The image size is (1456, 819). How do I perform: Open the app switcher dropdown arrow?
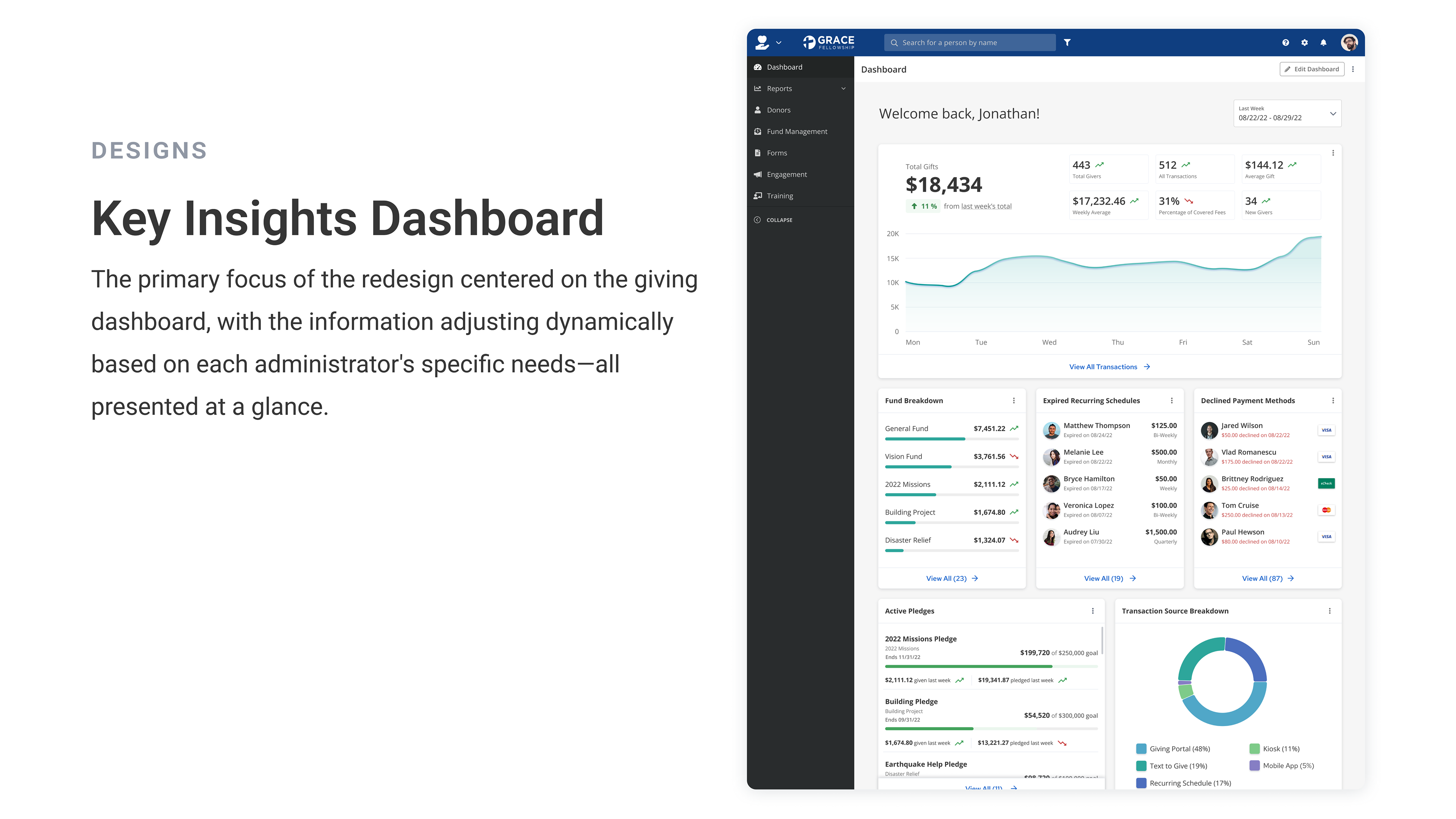778,43
